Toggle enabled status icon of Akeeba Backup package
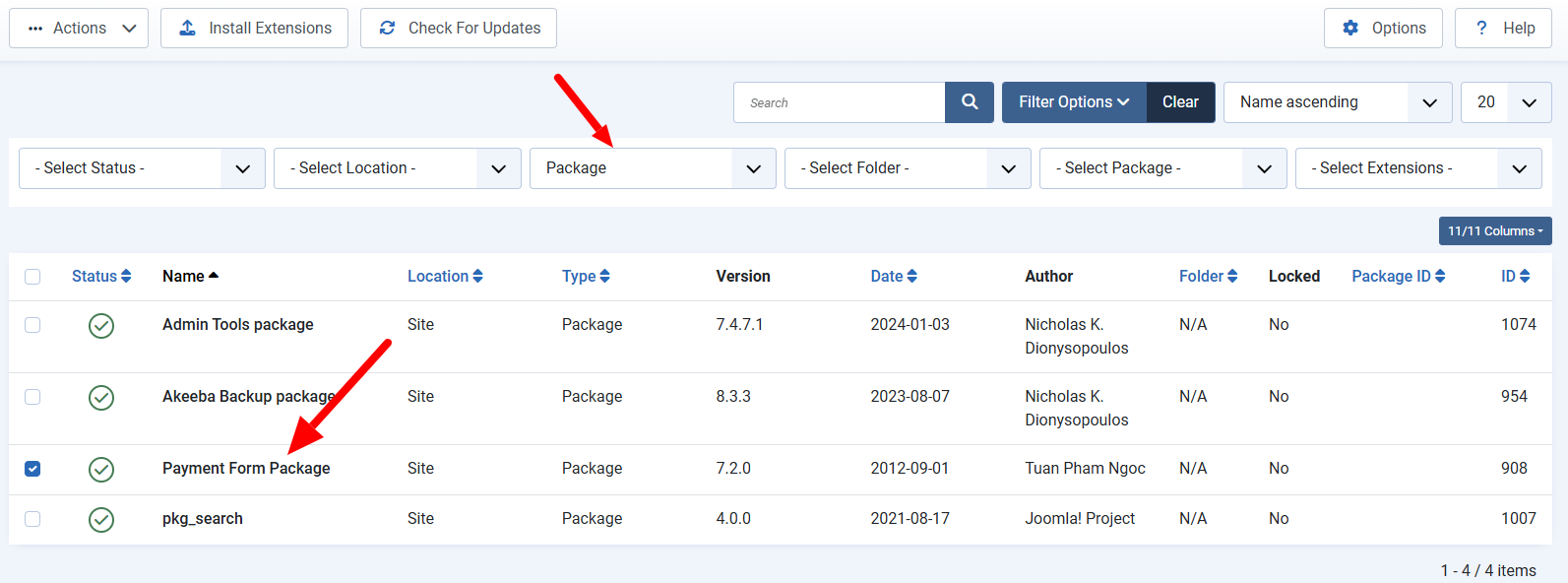Image resolution: width=1568 pixels, height=583 pixels. click(x=101, y=398)
